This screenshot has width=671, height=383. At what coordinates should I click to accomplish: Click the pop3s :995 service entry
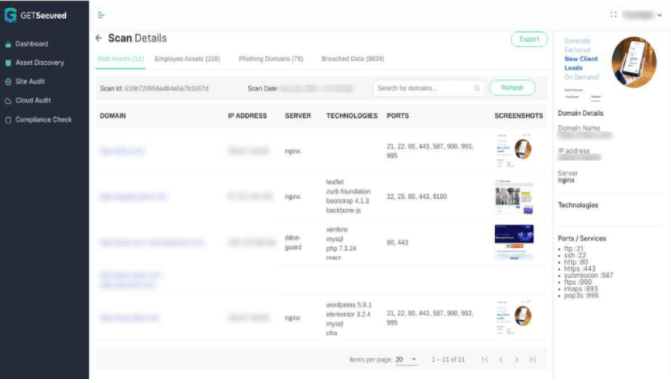[581, 296]
